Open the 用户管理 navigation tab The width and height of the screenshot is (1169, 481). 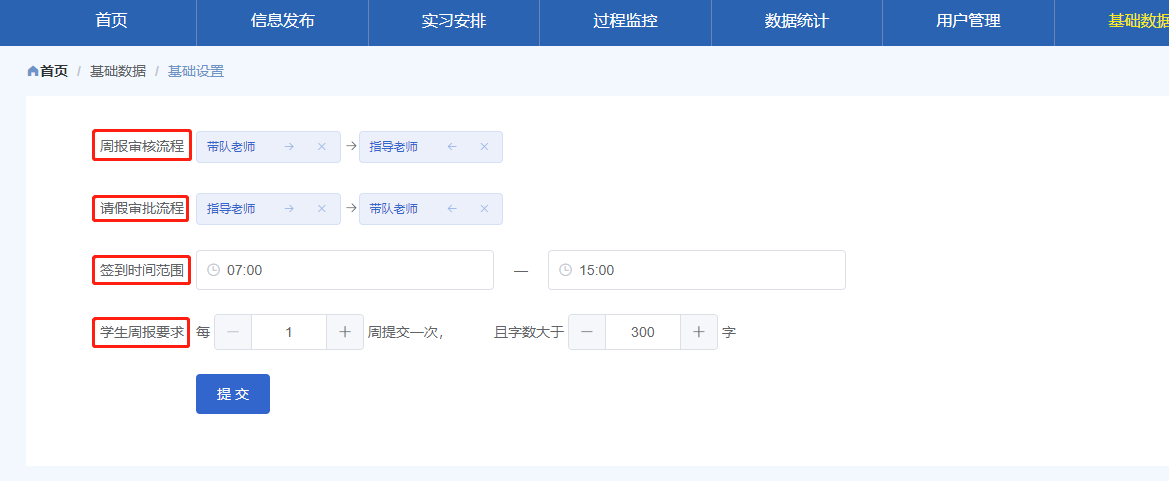pos(968,21)
